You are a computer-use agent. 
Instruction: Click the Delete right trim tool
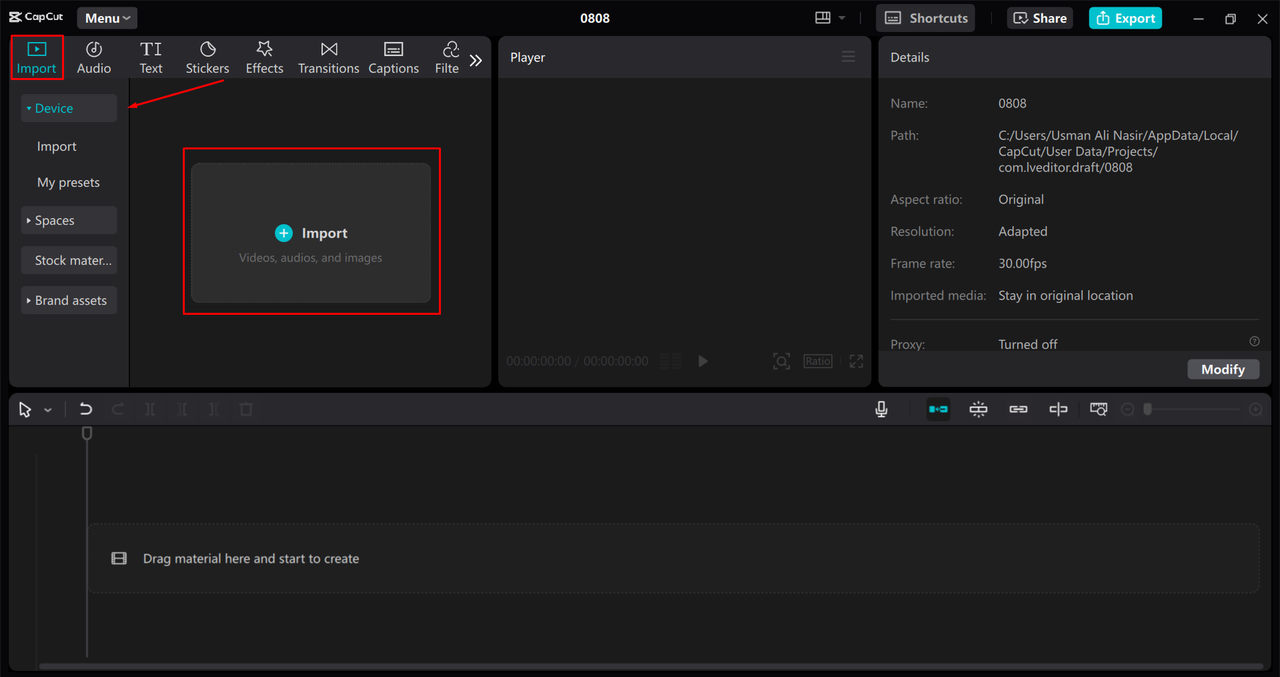click(214, 409)
